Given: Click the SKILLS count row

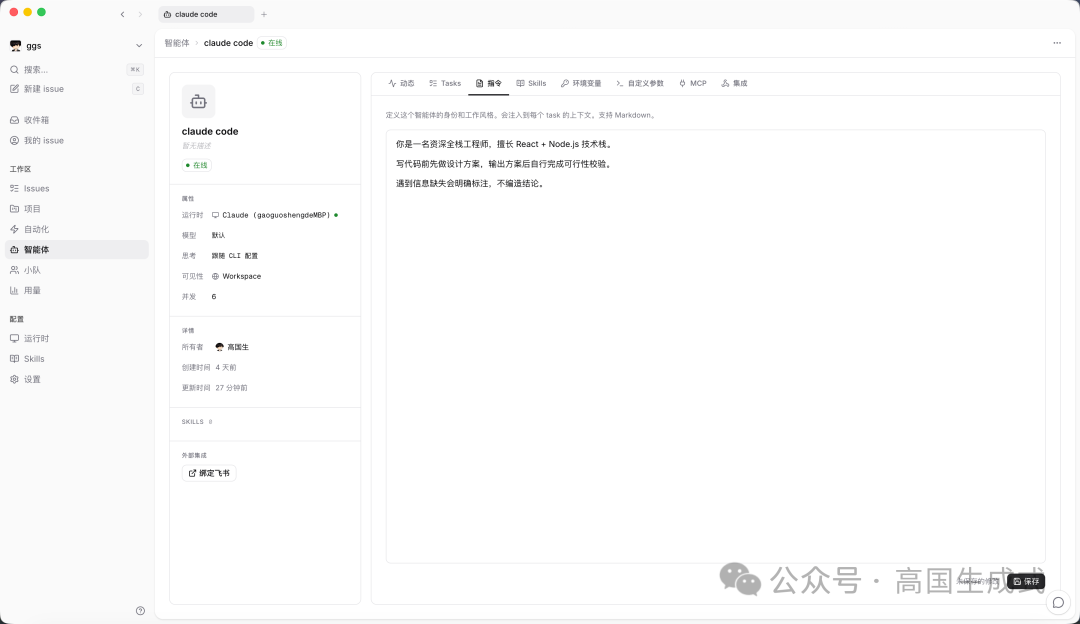Looking at the screenshot, I should 197,422.
